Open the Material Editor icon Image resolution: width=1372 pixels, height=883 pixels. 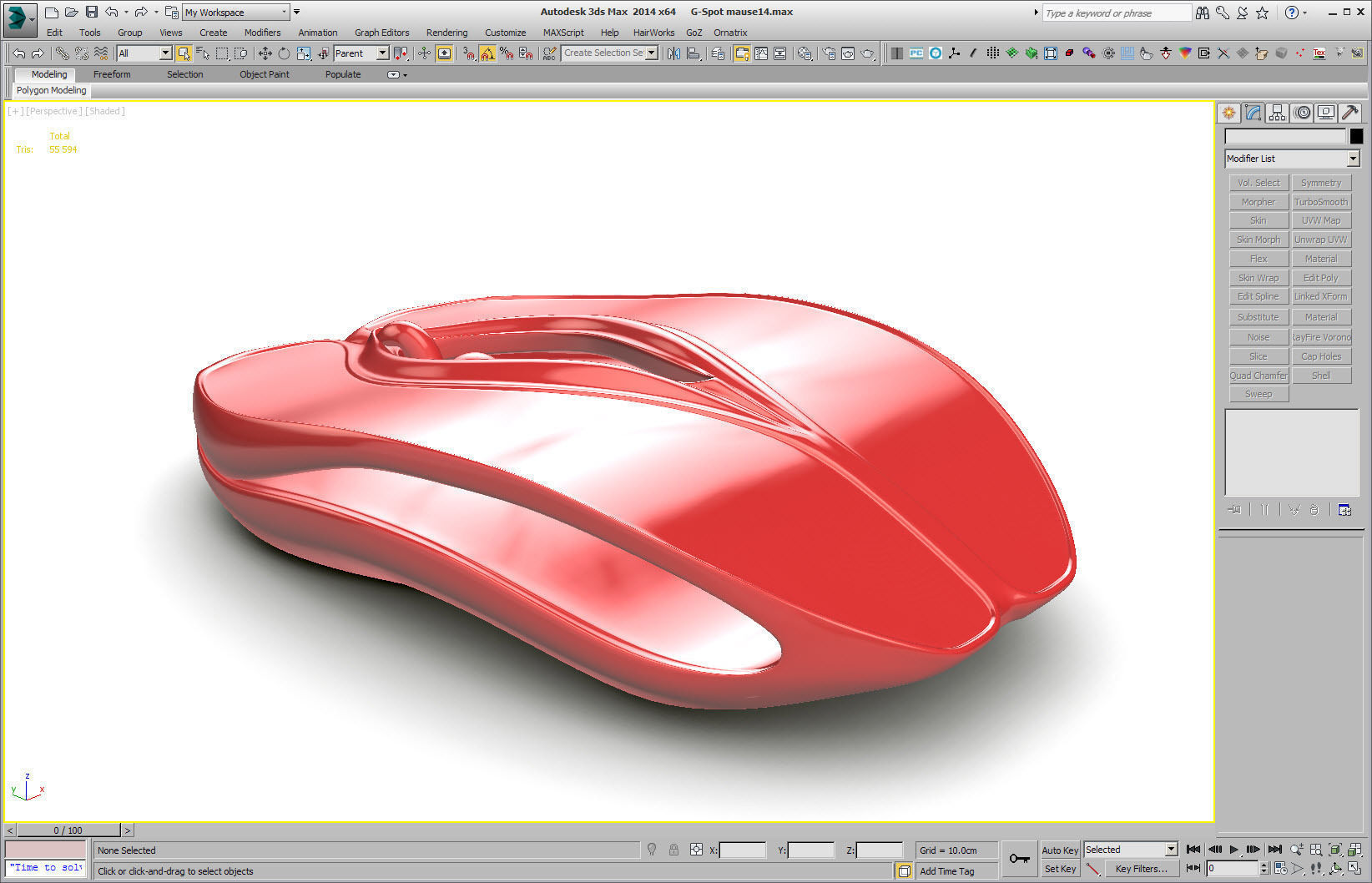click(805, 53)
